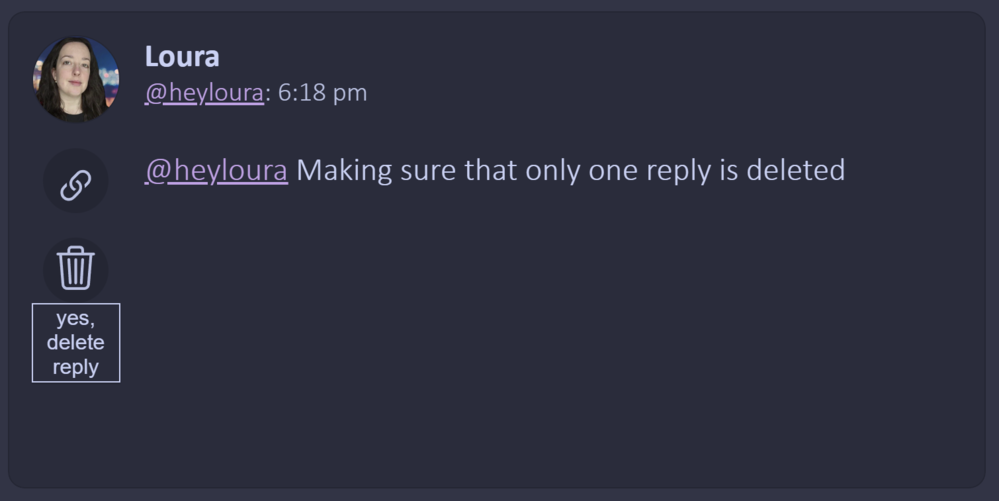Image resolution: width=999 pixels, height=501 pixels.
Task: Follow the purple @heyloura mention in the message
Action: click(216, 170)
